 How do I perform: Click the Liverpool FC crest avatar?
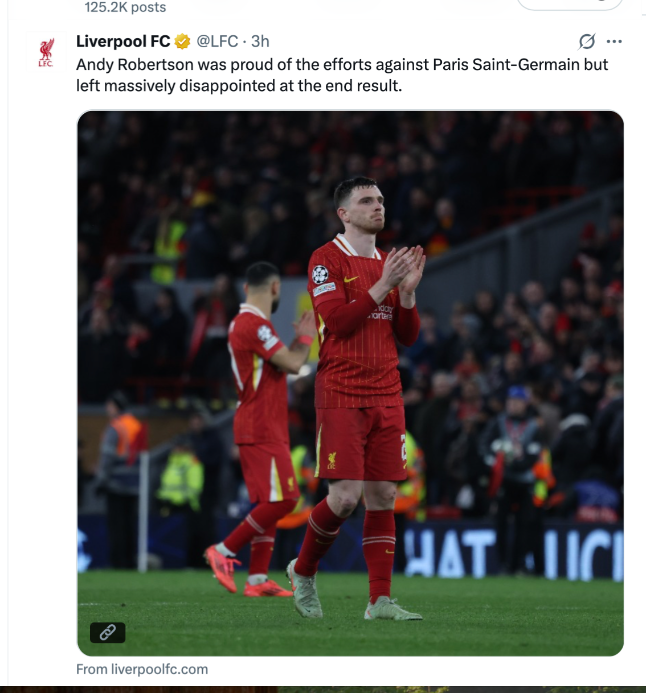click(x=46, y=52)
